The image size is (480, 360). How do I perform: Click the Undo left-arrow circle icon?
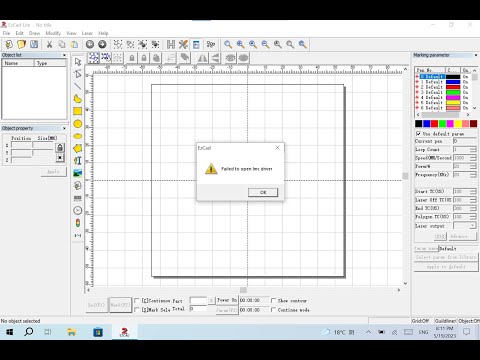point(90,44)
